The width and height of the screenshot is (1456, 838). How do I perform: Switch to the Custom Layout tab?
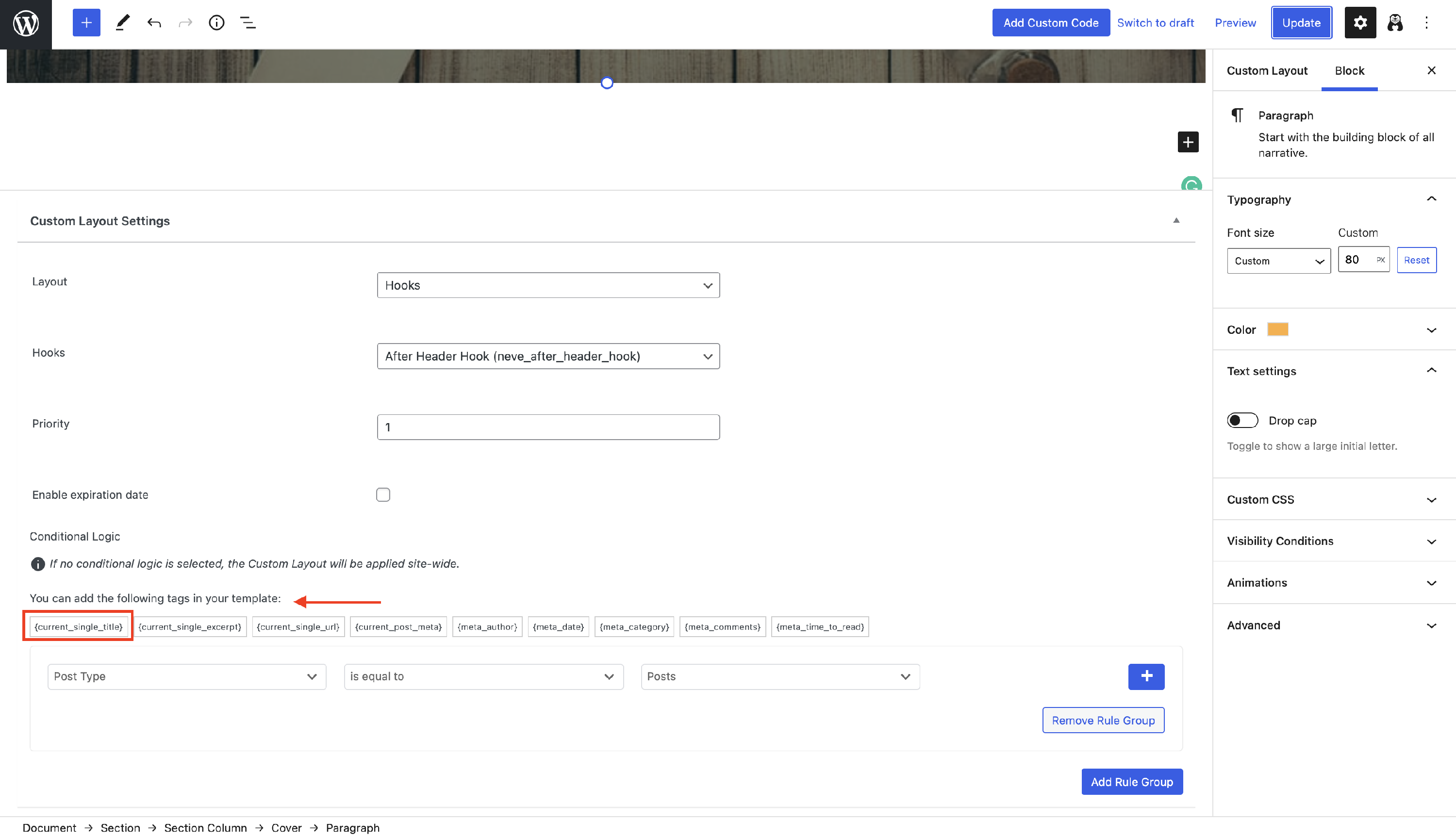coord(1267,70)
